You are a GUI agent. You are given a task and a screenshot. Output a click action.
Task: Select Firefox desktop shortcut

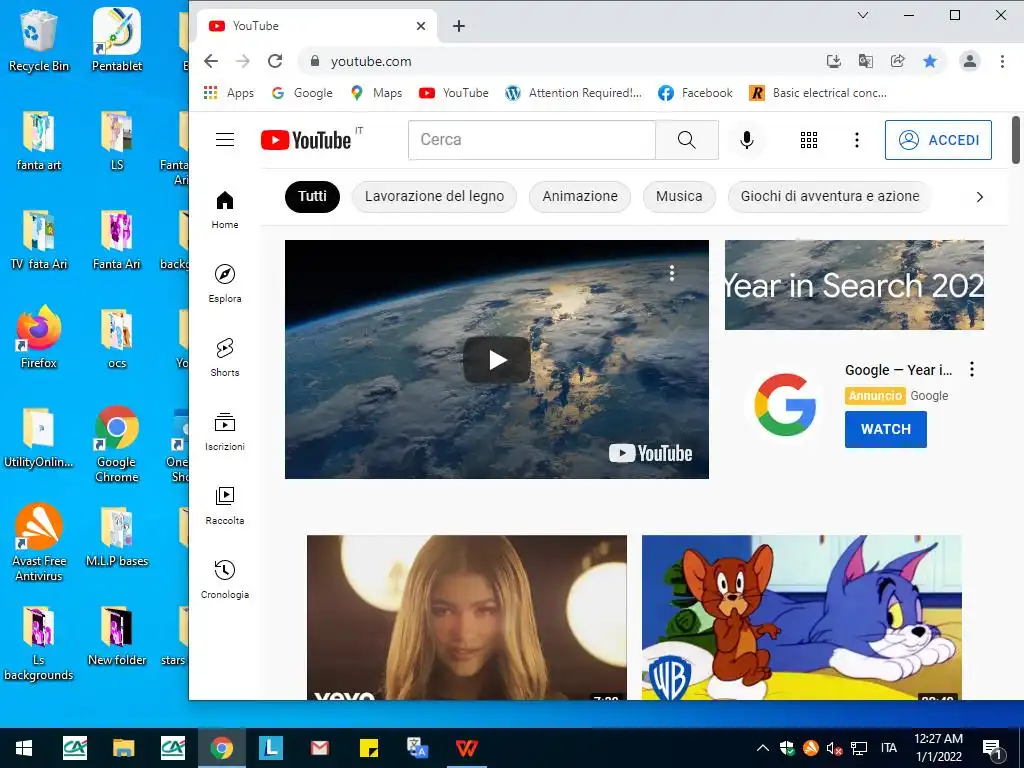click(x=39, y=338)
